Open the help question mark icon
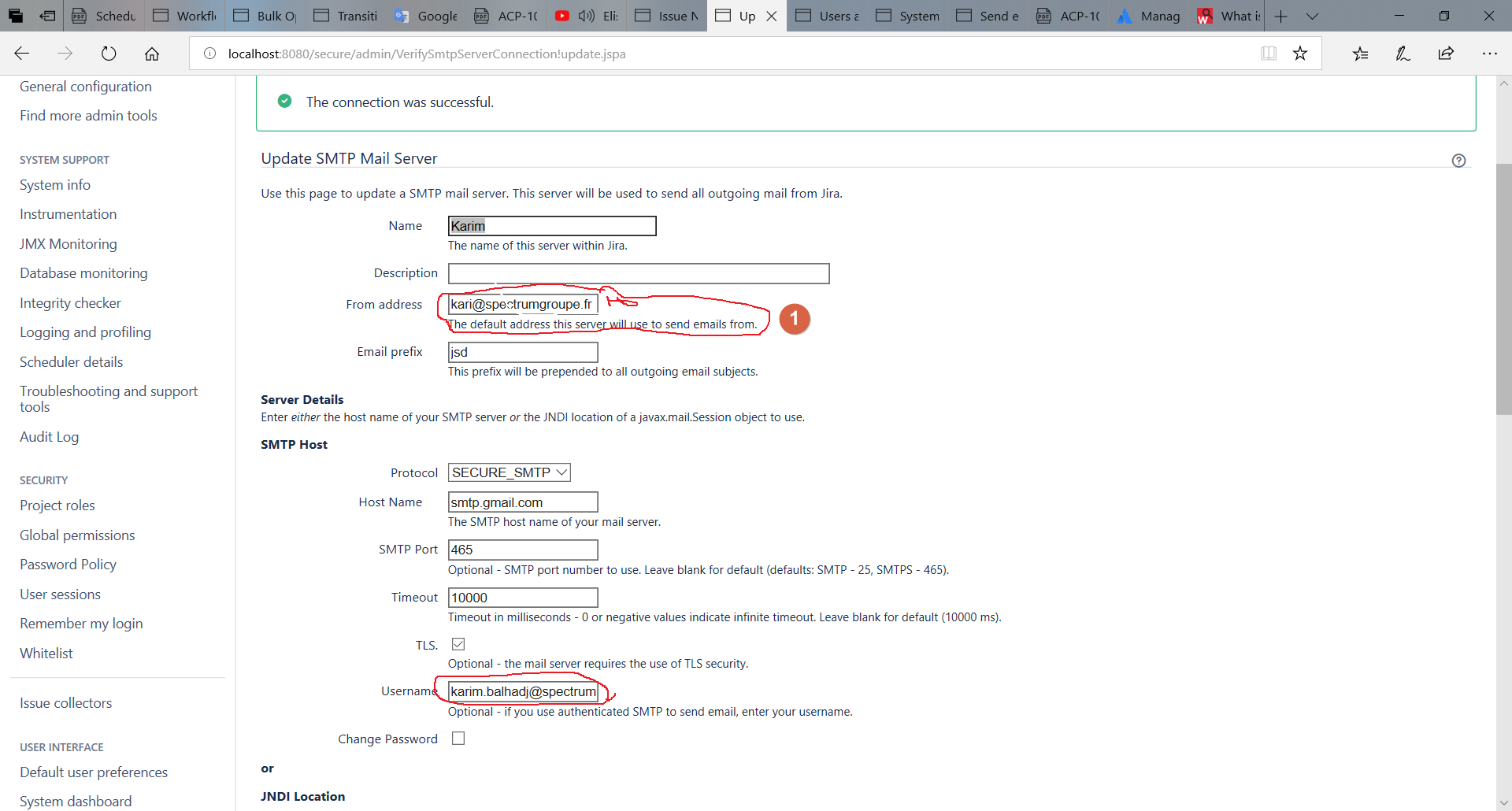The height and width of the screenshot is (811, 1512). click(x=1458, y=161)
